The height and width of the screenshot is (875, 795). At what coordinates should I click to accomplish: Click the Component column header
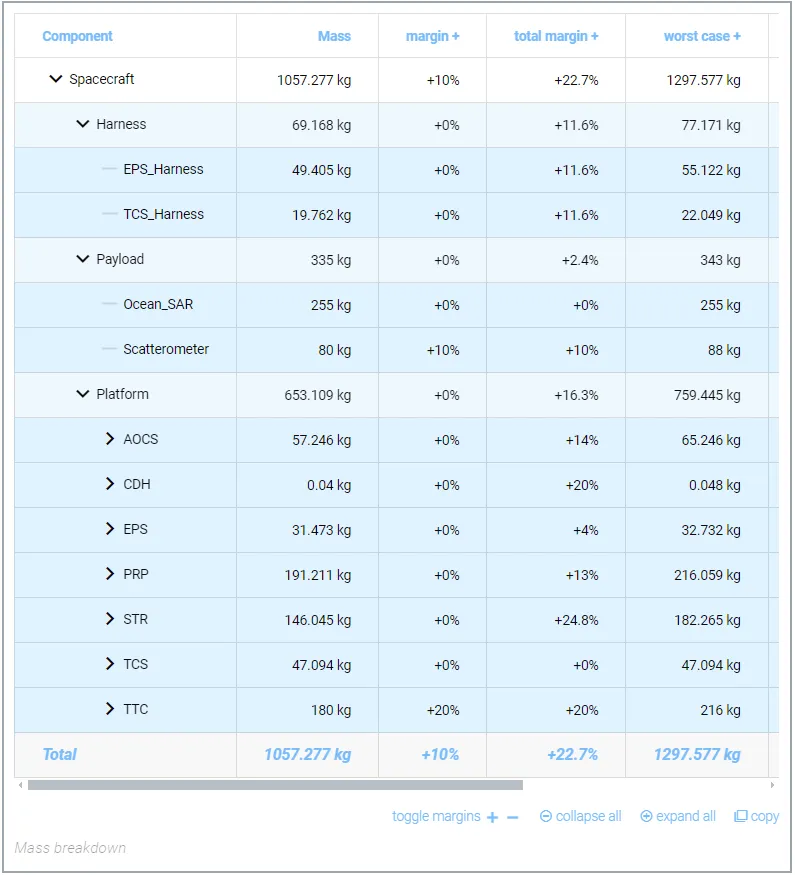pos(77,36)
